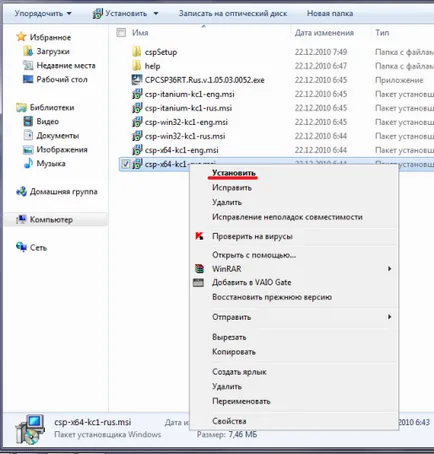Click the WinRAR books icon
This screenshot has height=454, width=434.
click(199, 269)
